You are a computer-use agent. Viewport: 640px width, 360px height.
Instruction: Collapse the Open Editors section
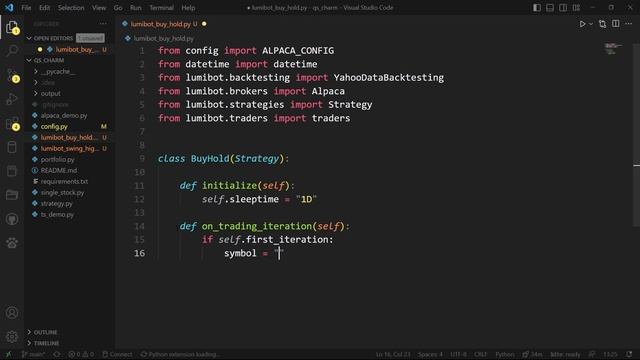(x=29, y=38)
